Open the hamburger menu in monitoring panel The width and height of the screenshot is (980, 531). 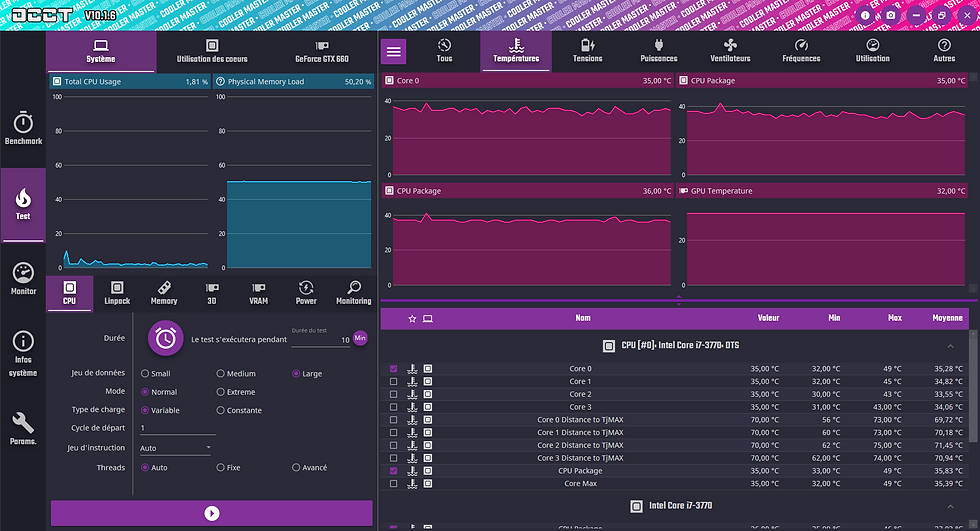(394, 51)
